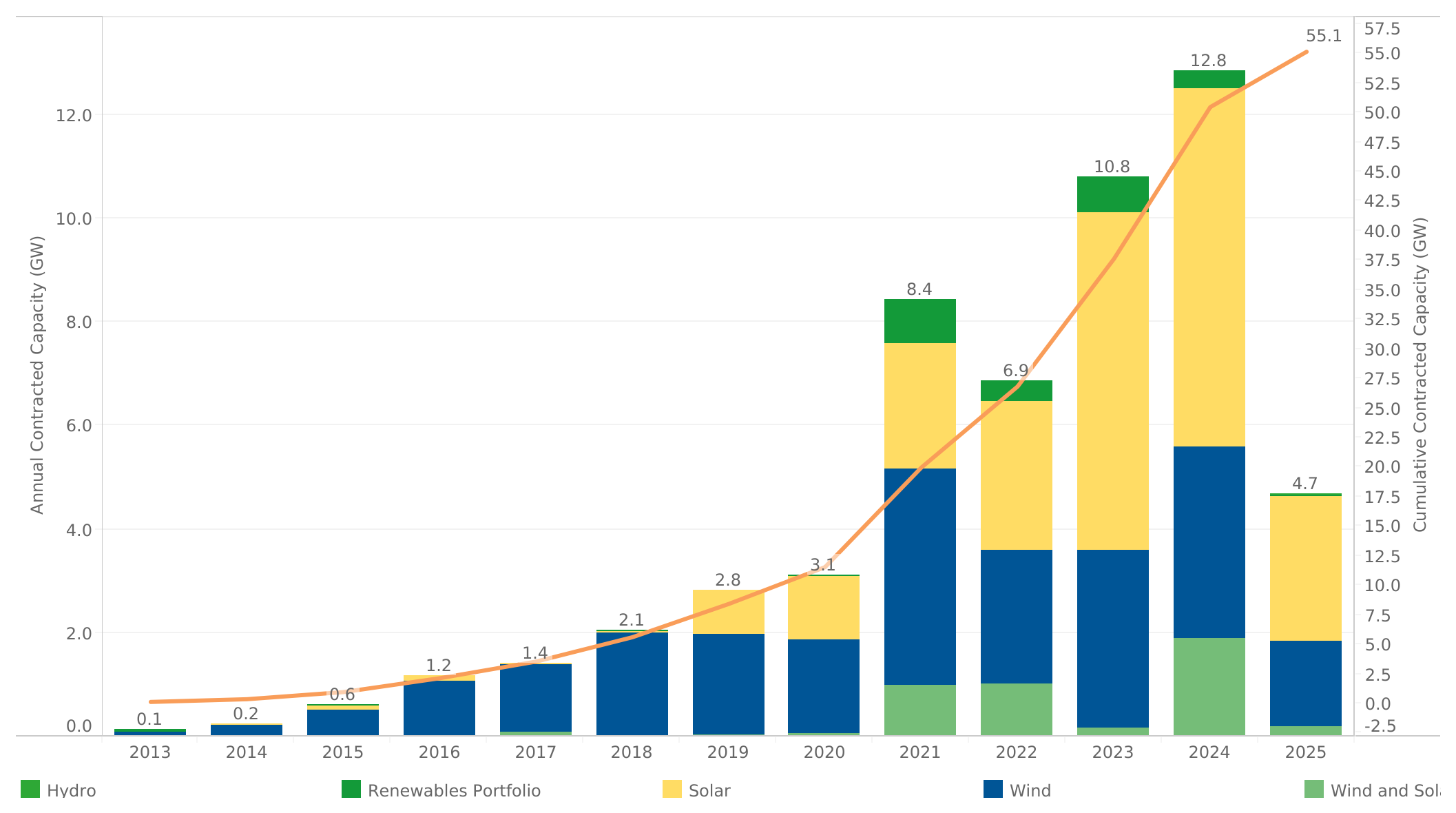Click the Wind legend color swatch
This screenshot has width=1456, height=813.
993,789
